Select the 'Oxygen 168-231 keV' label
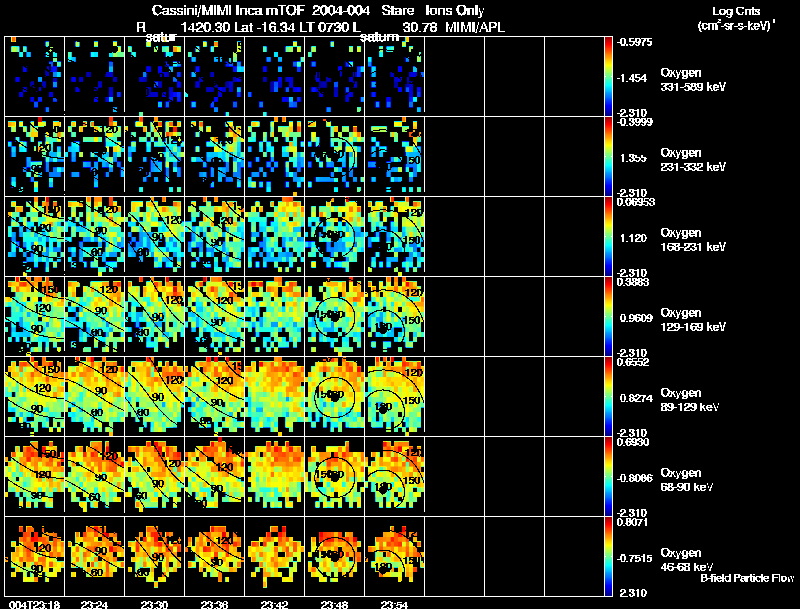 (693, 240)
